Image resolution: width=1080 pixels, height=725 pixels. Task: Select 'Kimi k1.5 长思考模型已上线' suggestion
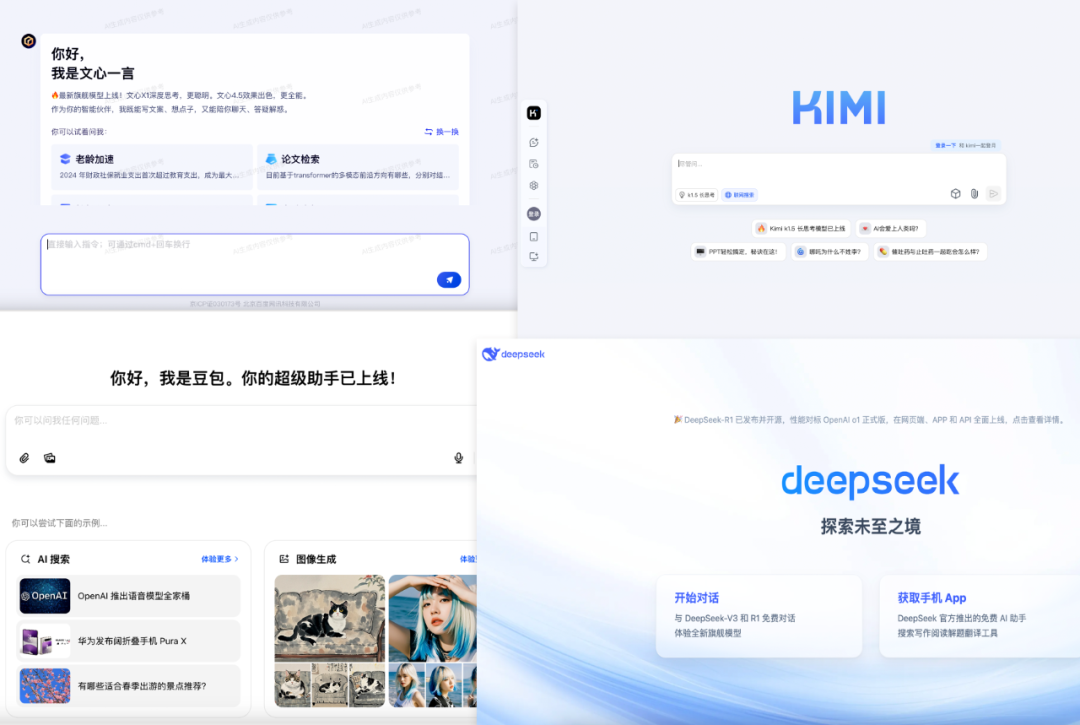(x=801, y=229)
